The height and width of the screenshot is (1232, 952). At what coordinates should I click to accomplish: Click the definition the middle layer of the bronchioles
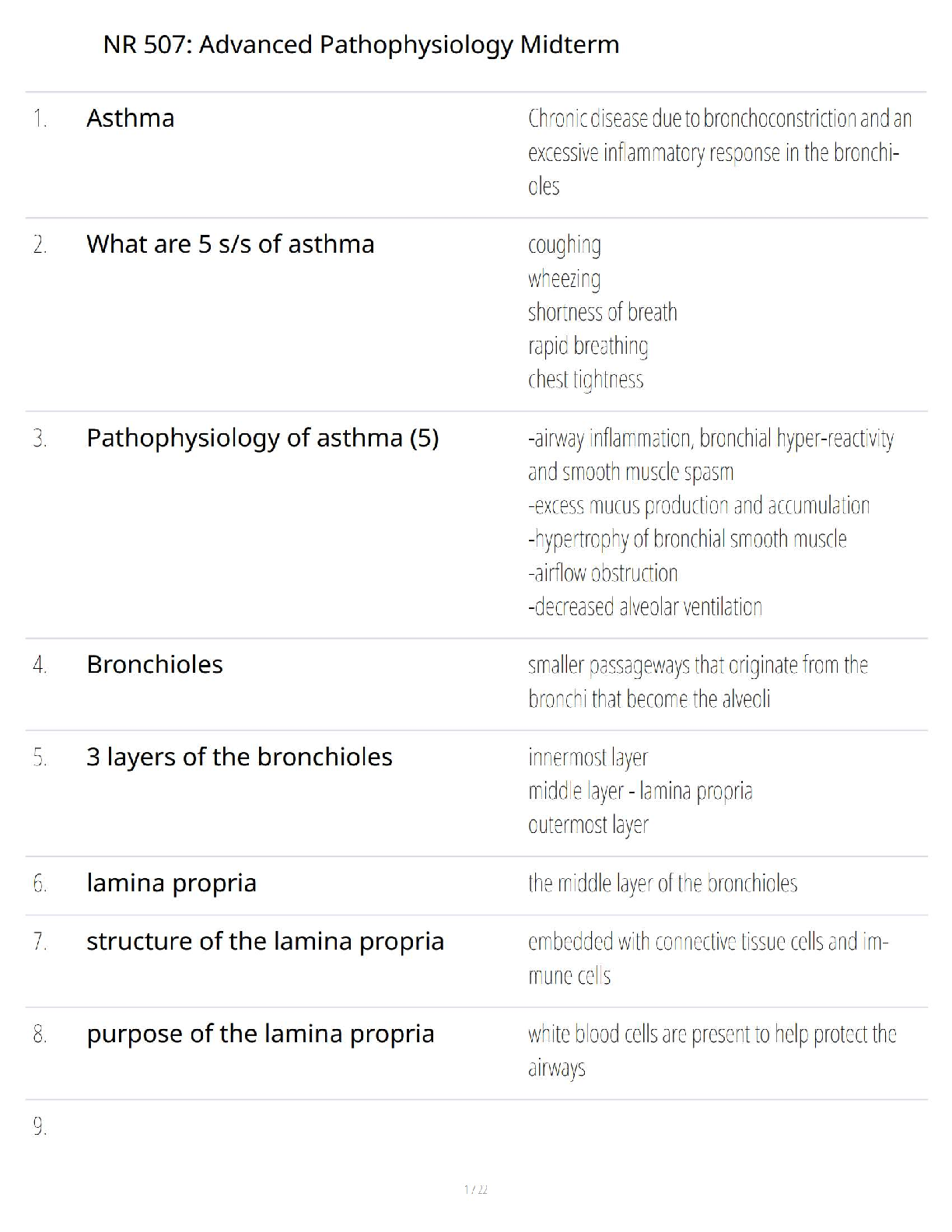(662, 884)
